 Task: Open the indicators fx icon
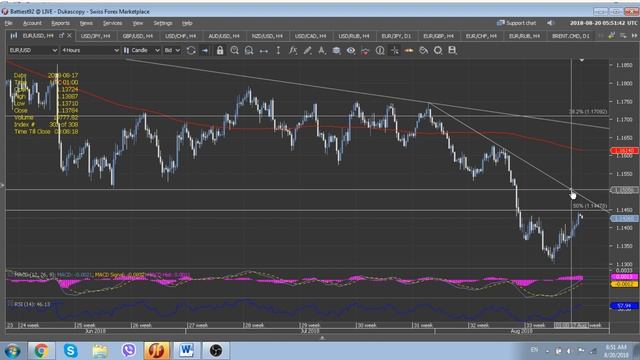click(293, 50)
